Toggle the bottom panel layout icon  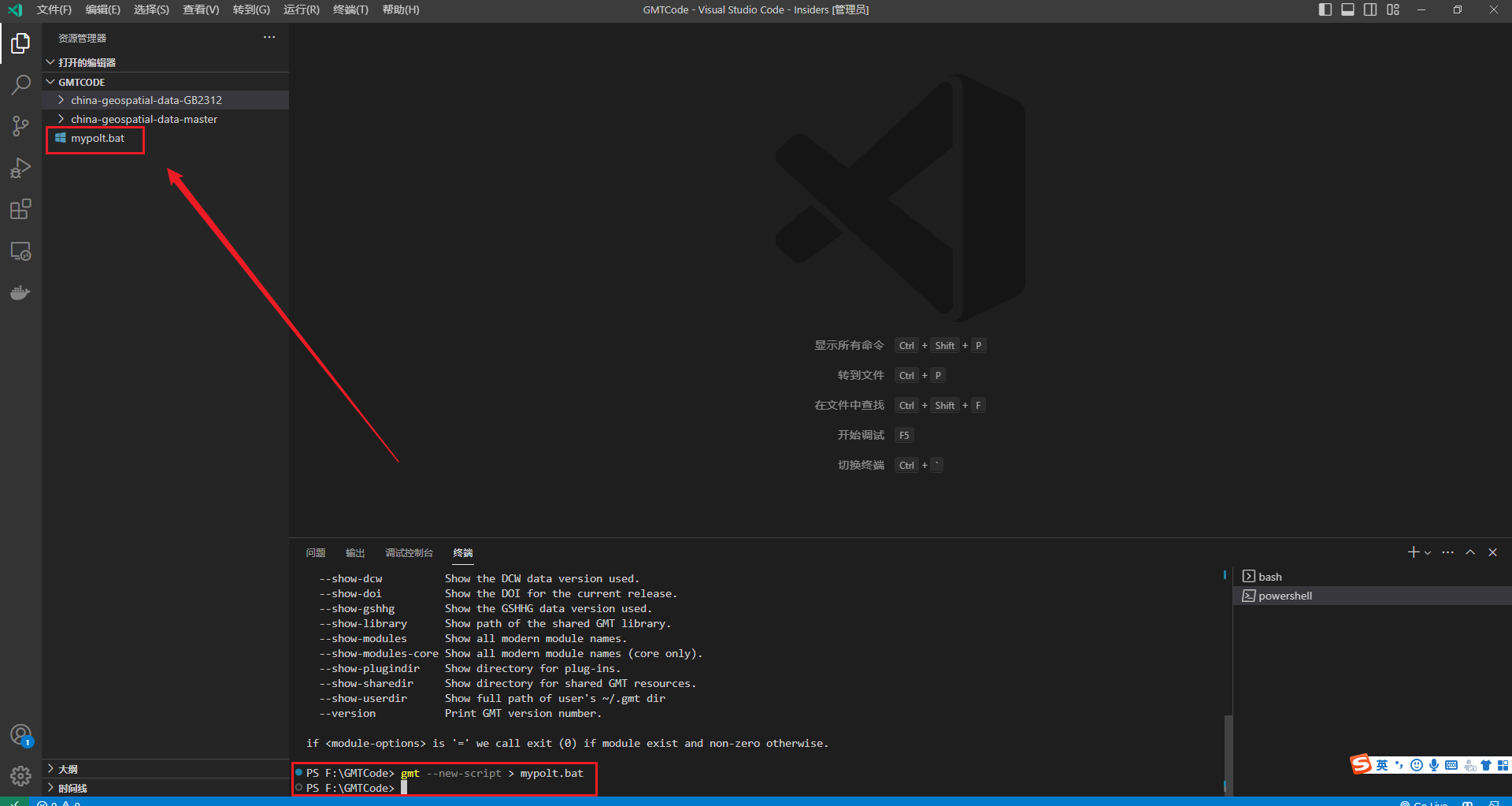tap(1348, 9)
